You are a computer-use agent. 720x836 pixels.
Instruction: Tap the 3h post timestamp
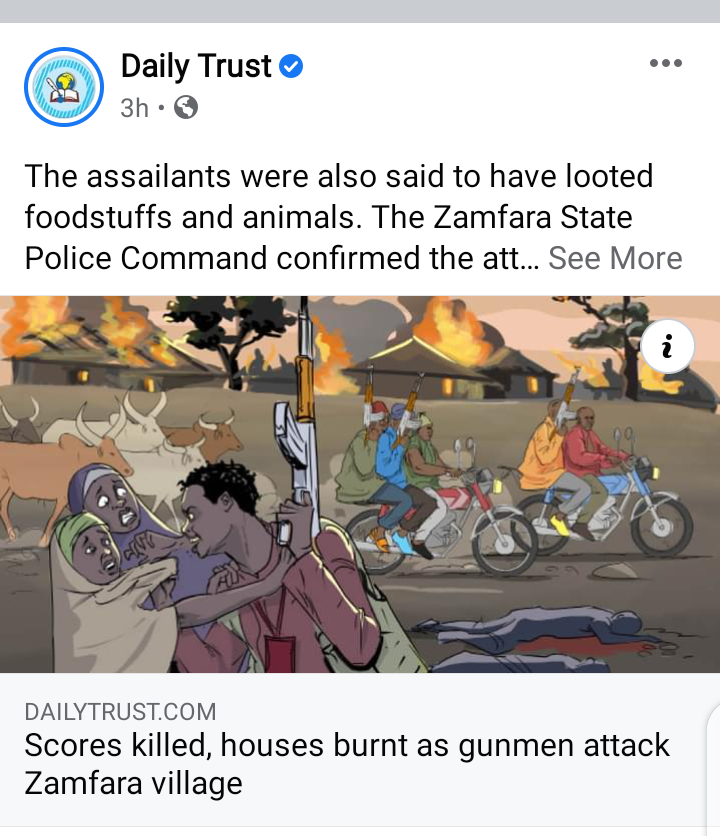pos(134,108)
